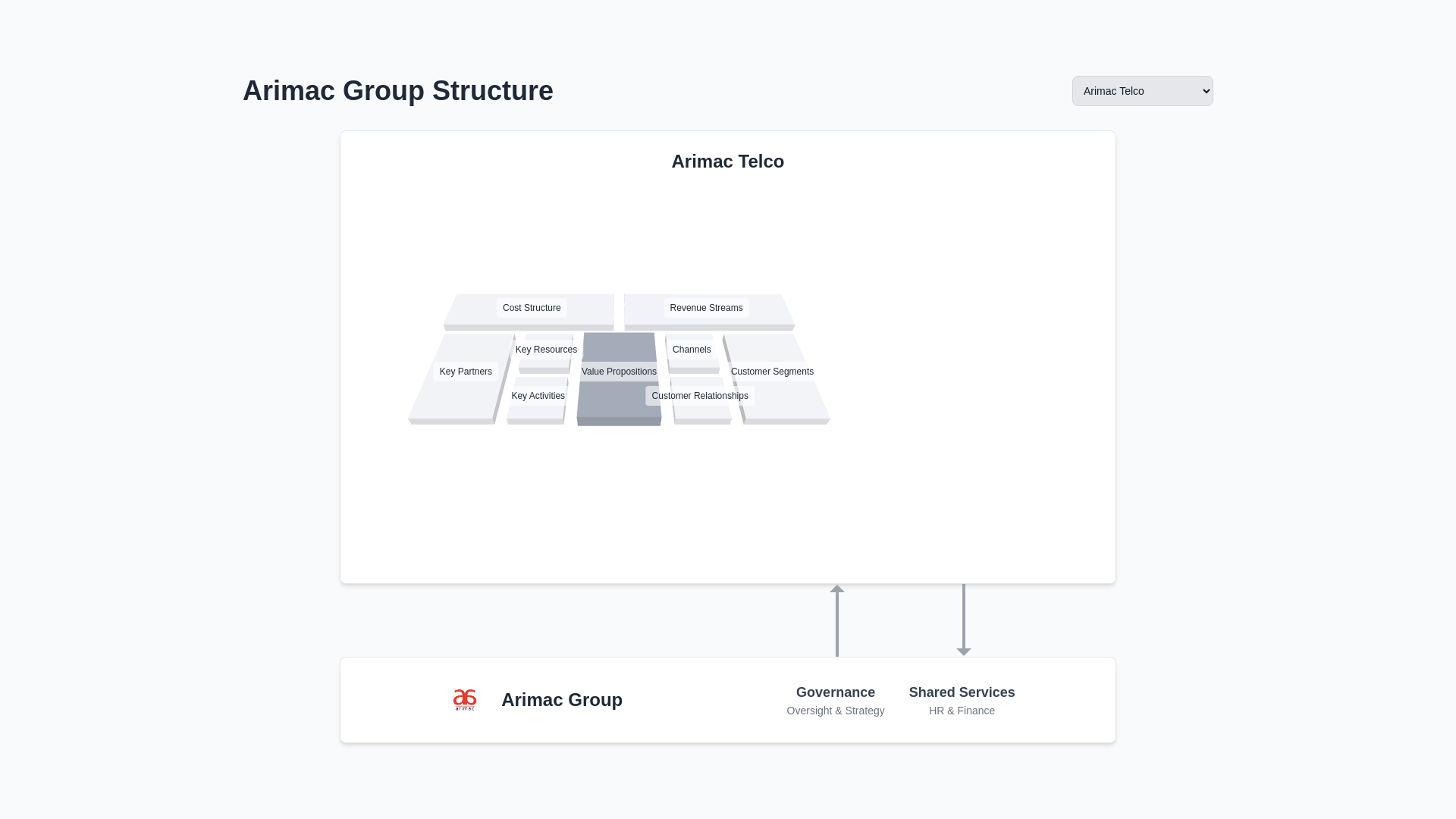Click the Arimac Telco card title
Viewport: 1456px width, 819px height.
click(x=728, y=162)
